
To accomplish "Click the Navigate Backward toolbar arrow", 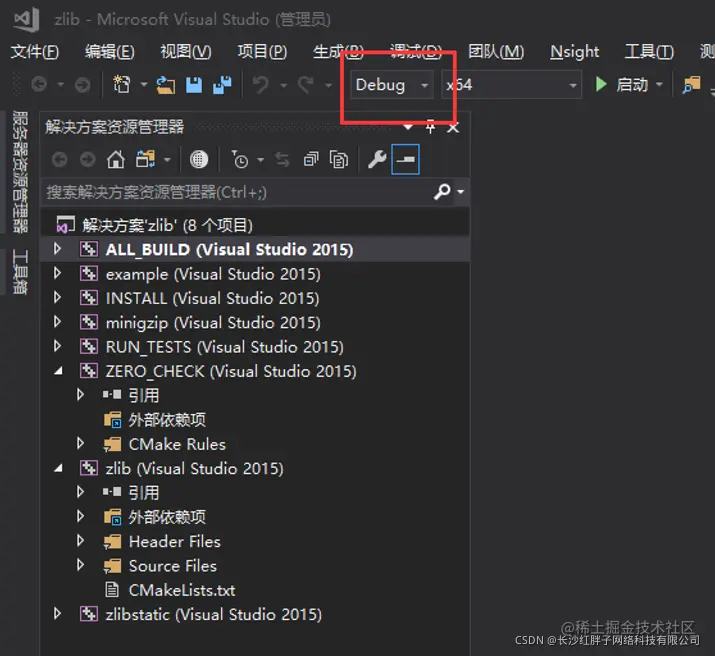I will (x=39, y=85).
